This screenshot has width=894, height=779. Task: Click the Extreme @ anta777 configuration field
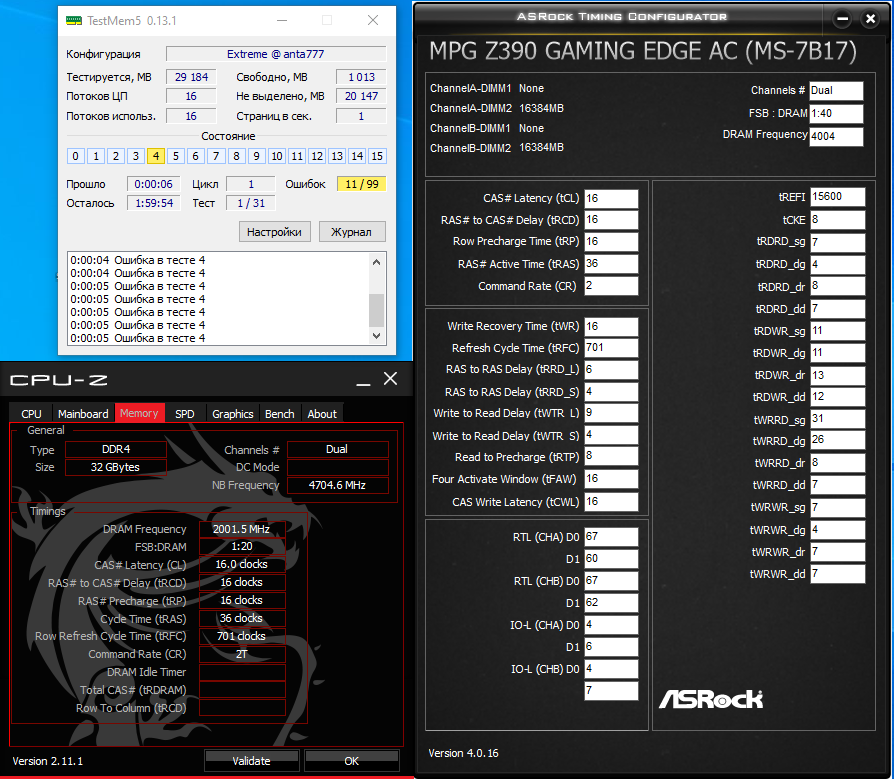pyautogui.click(x=276, y=54)
